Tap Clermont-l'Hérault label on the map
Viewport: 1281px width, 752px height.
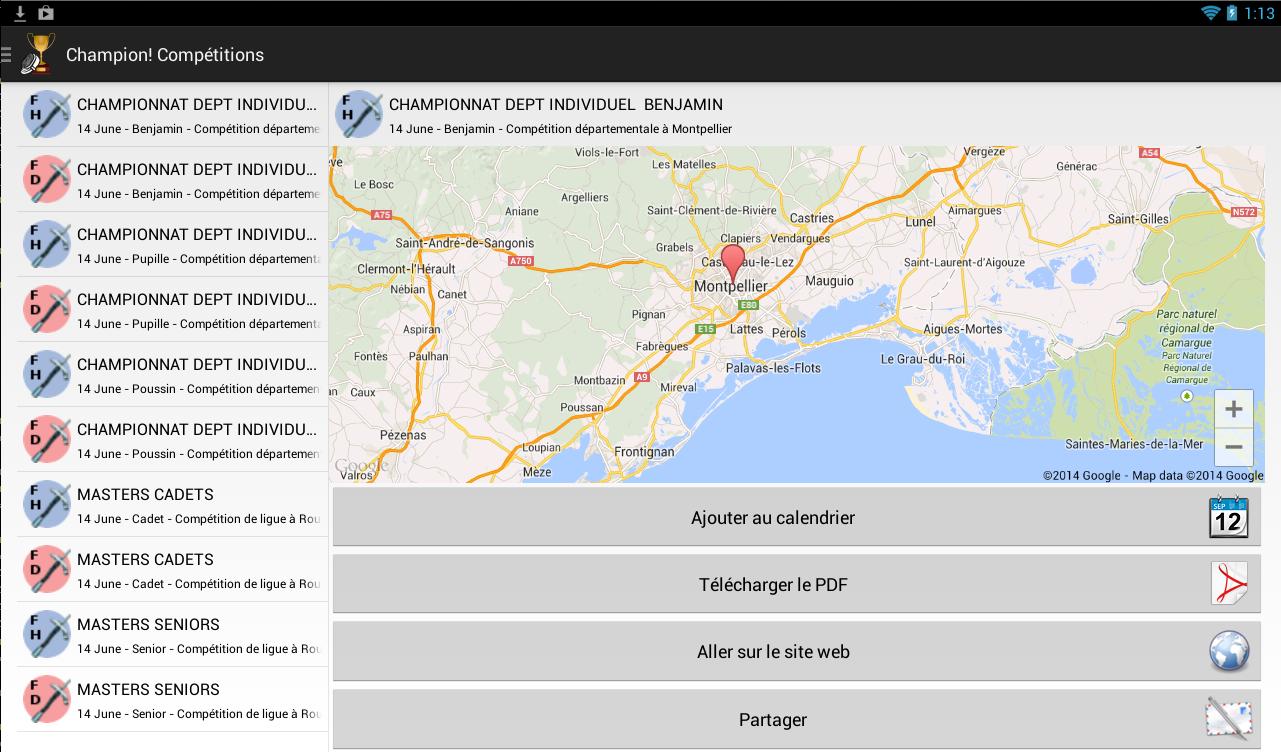pos(406,269)
